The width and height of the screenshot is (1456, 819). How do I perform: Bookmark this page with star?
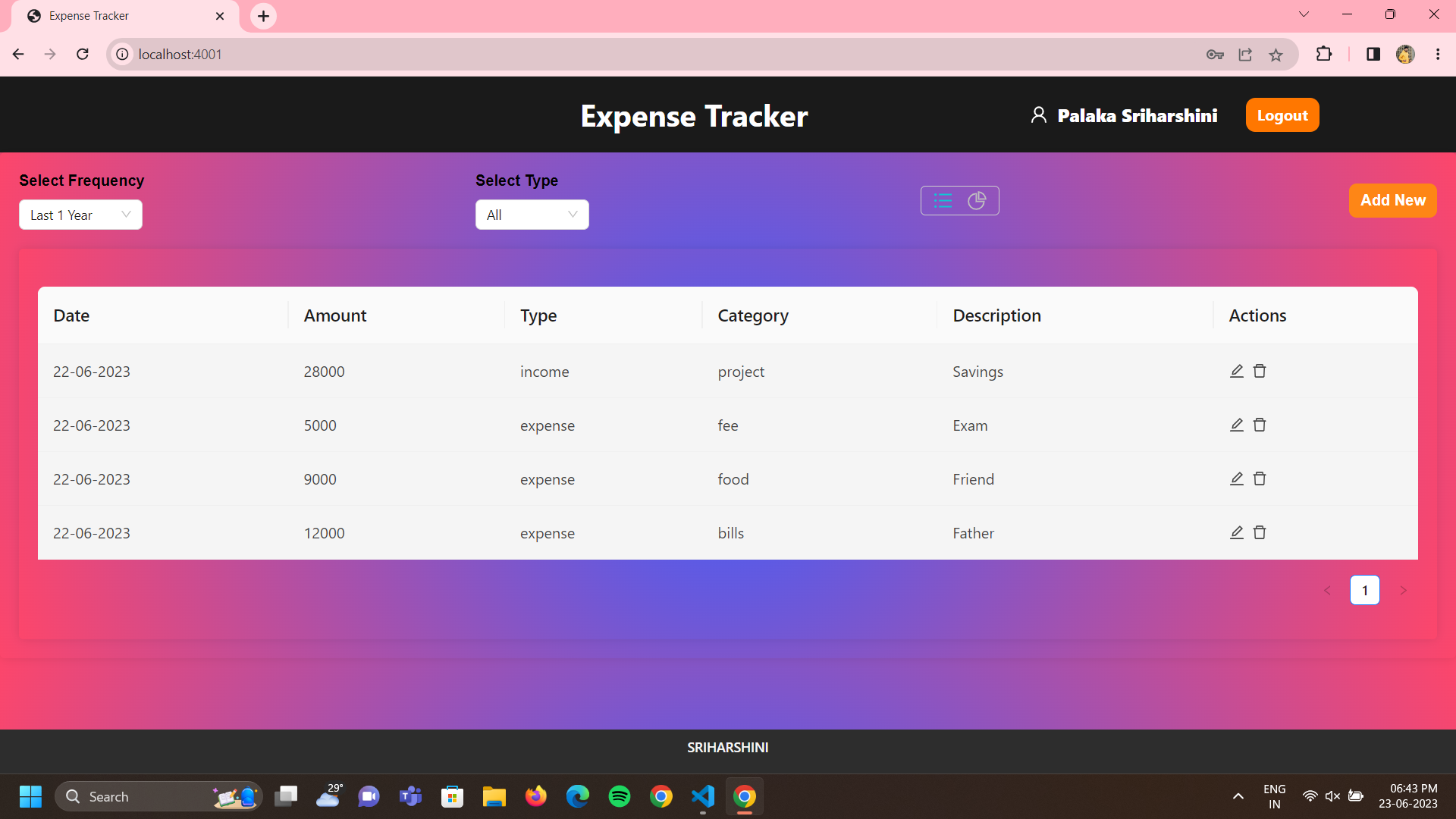click(x=1276, y=55)
